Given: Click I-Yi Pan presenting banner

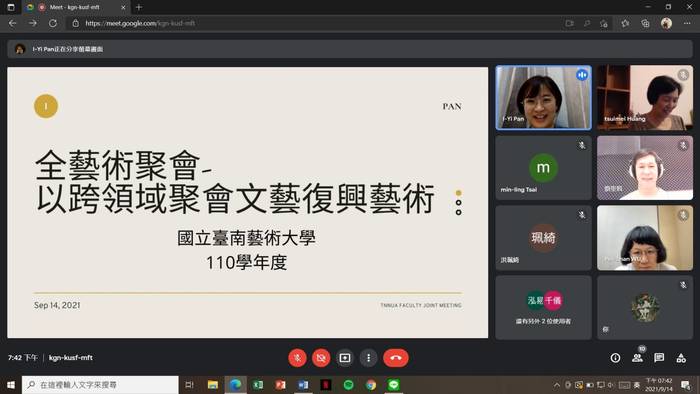Looking at the screenshot, I should click(350, 49).
